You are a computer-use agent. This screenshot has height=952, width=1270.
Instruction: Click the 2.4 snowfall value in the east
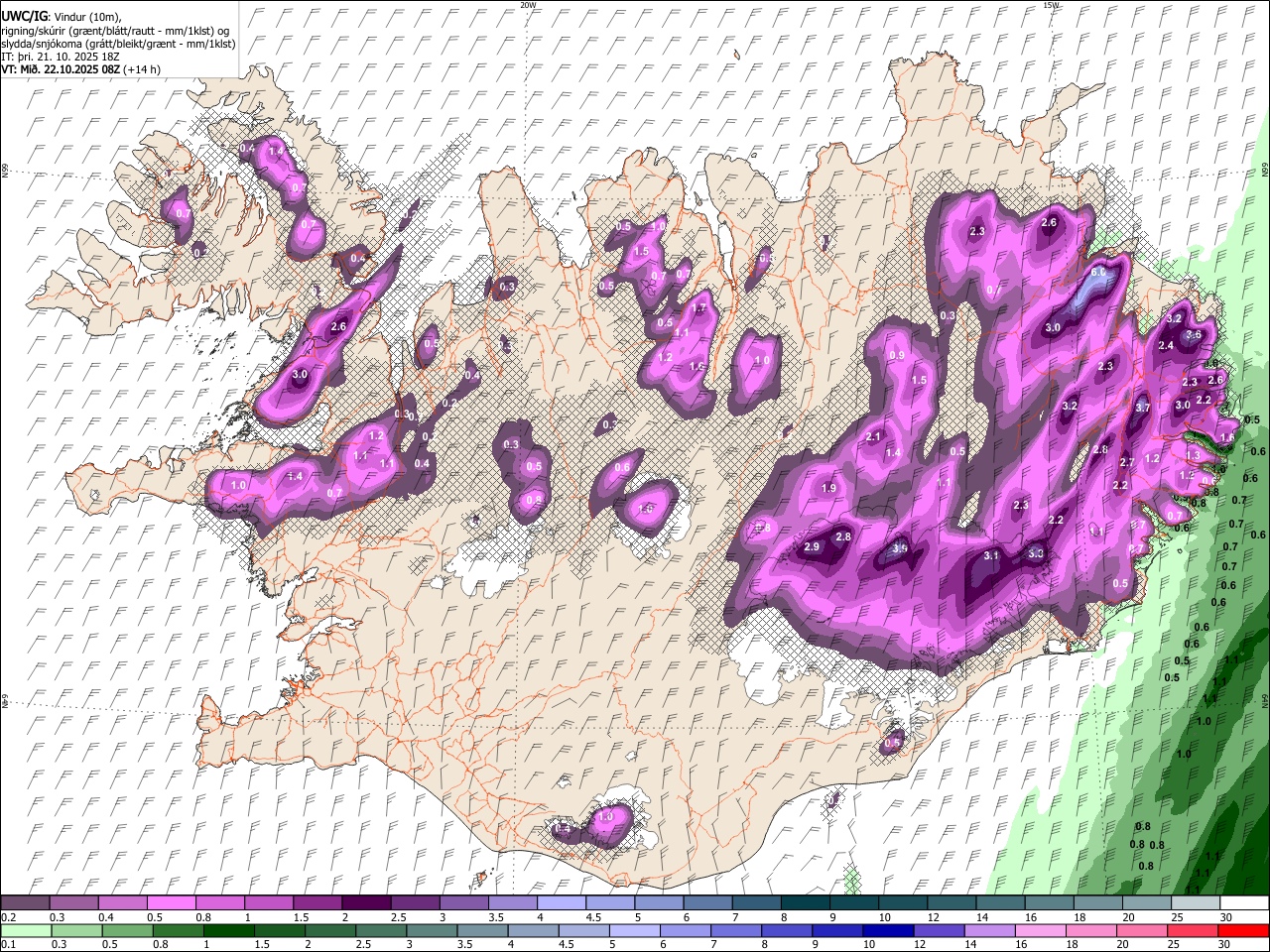click(x=1166, y=345)
